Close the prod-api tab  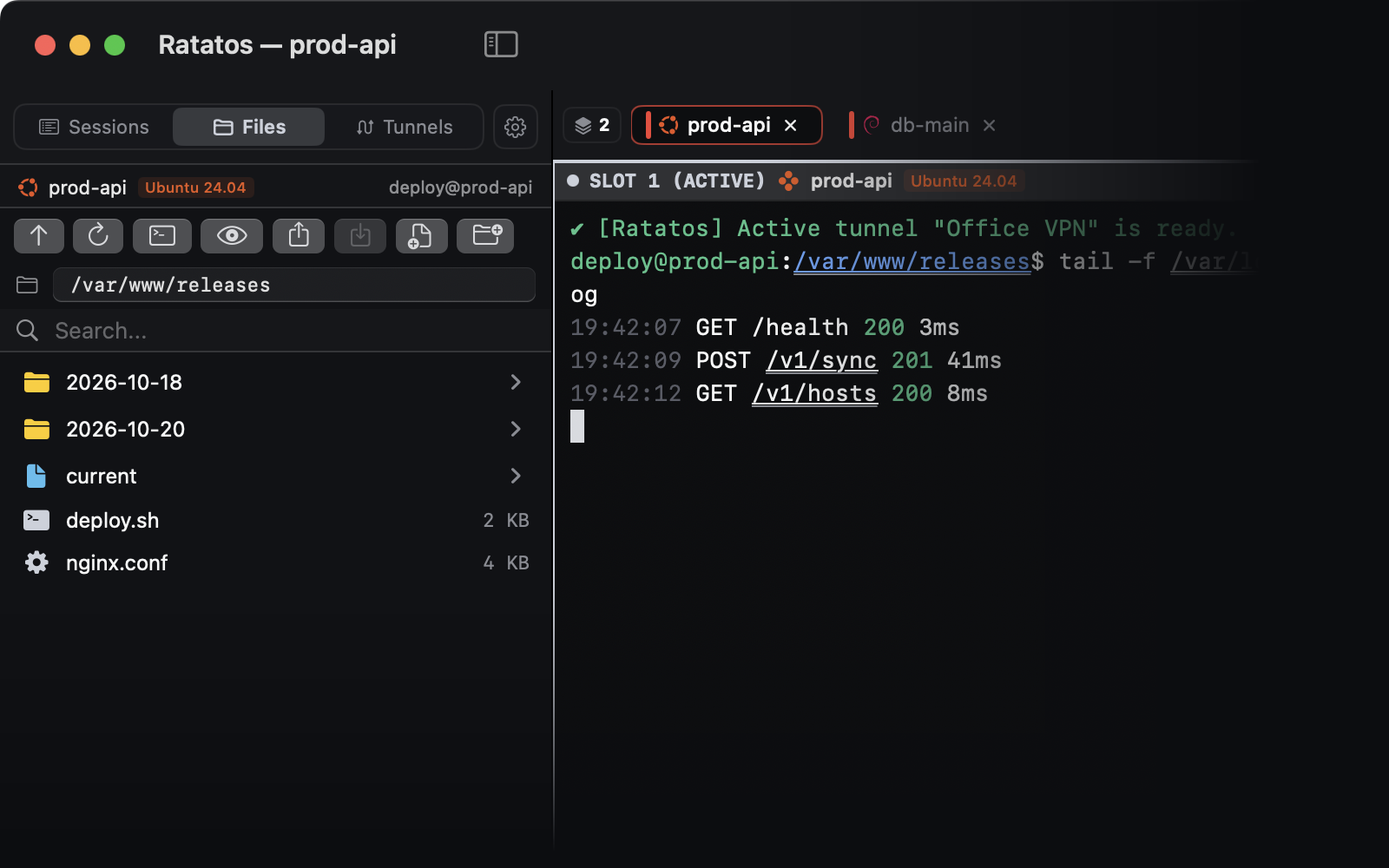point(791,125)
